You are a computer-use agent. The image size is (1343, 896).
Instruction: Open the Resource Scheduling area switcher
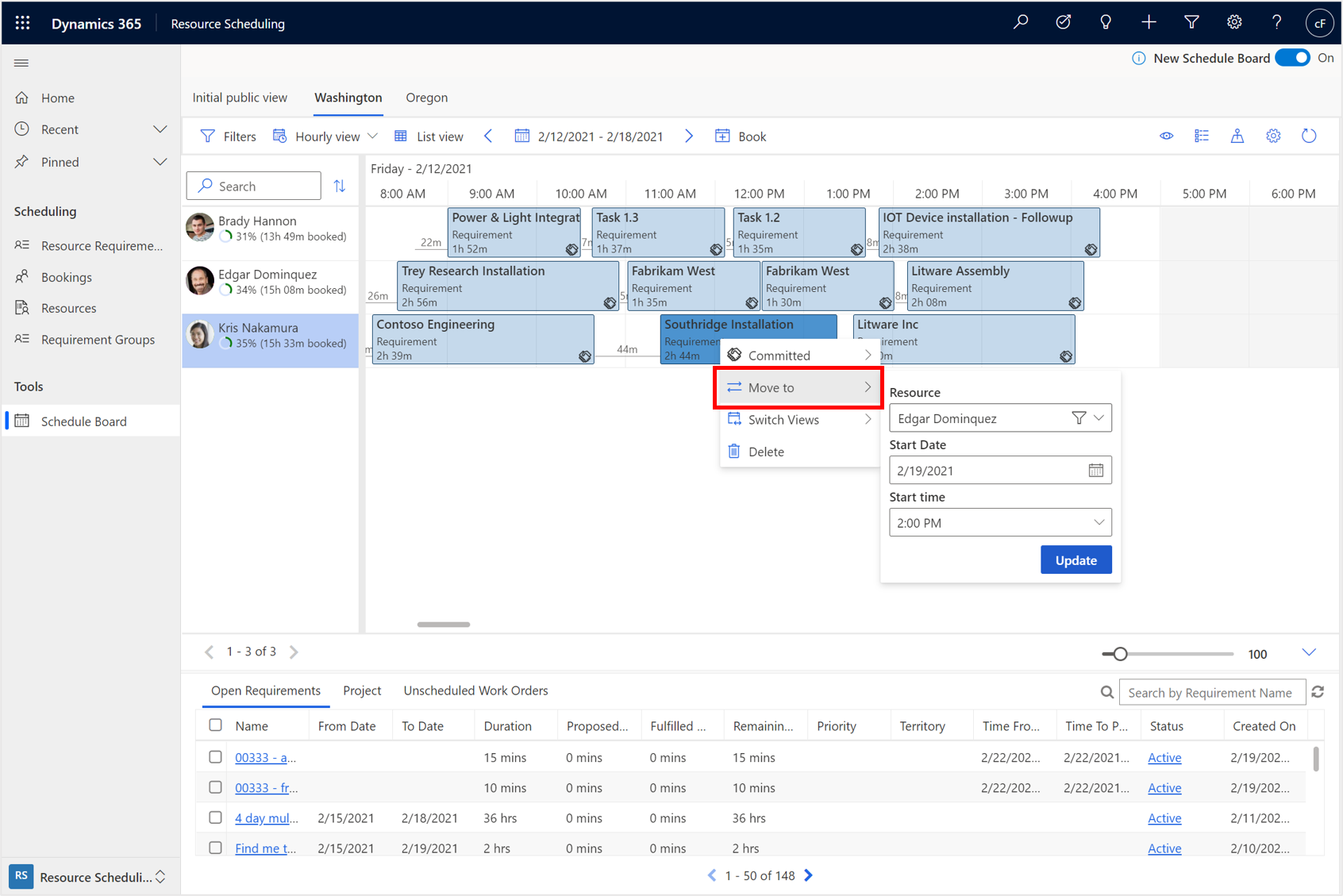[90, 876]
